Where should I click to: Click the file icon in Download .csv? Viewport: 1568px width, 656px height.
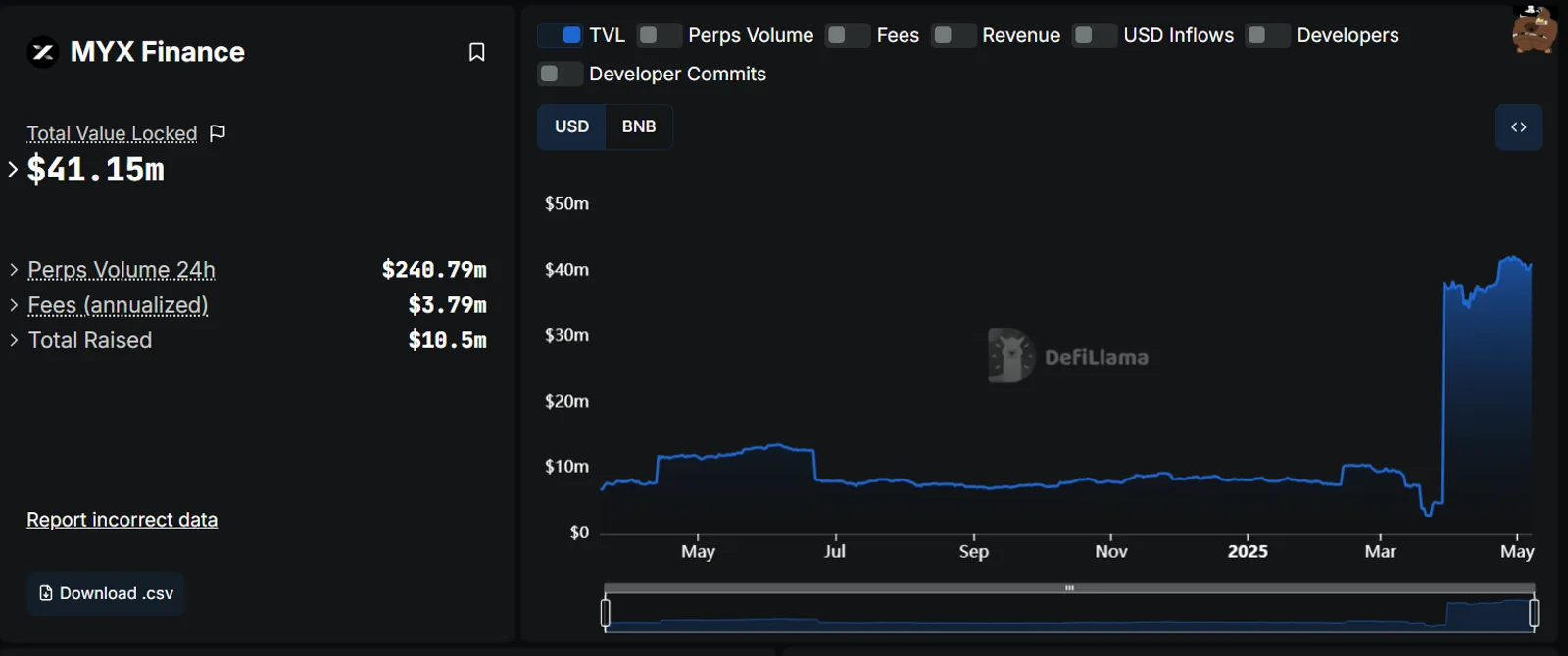tap(45, 593)
